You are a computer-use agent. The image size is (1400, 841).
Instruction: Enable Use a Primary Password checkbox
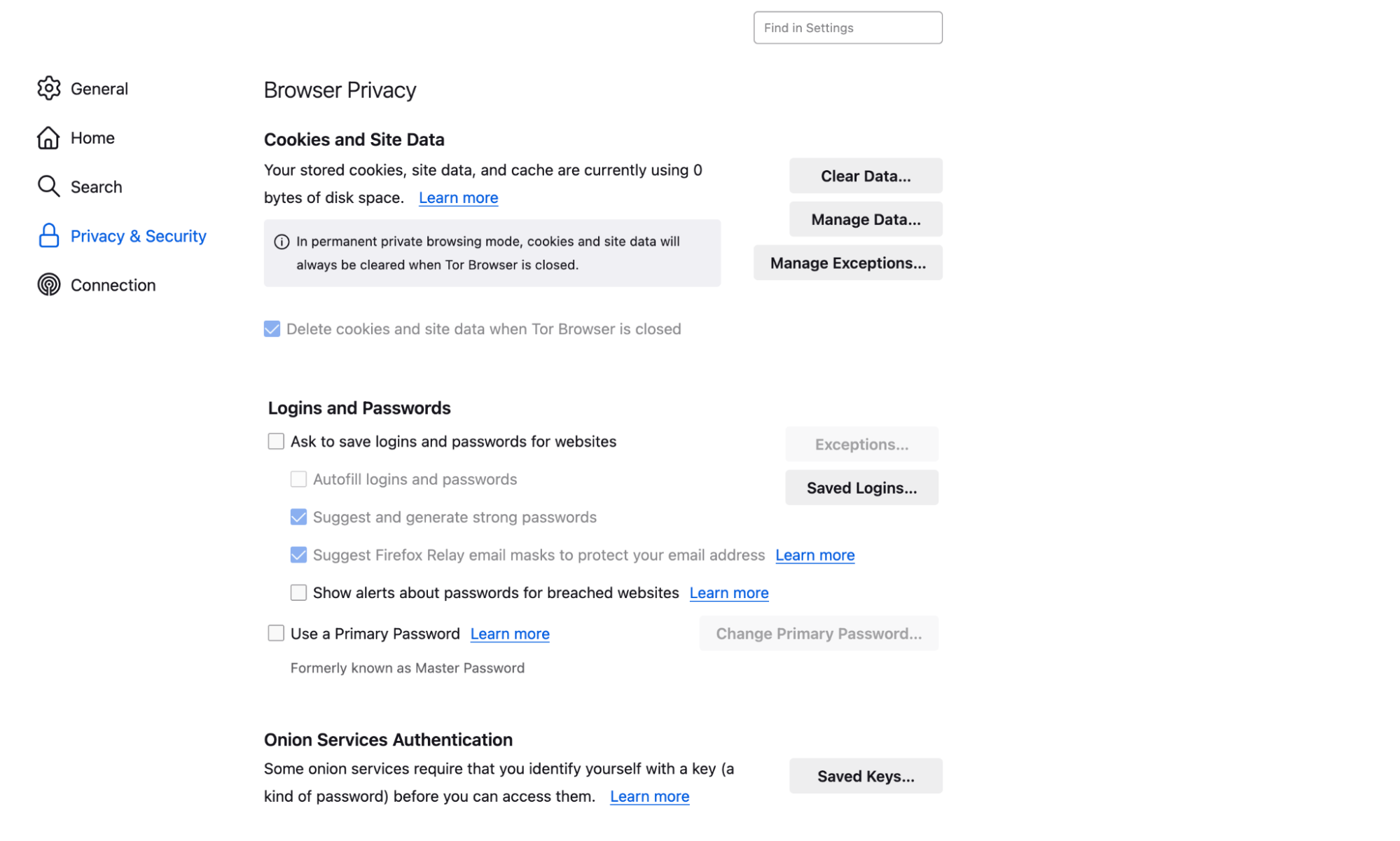pyautogui.click(x=276, y=633)
